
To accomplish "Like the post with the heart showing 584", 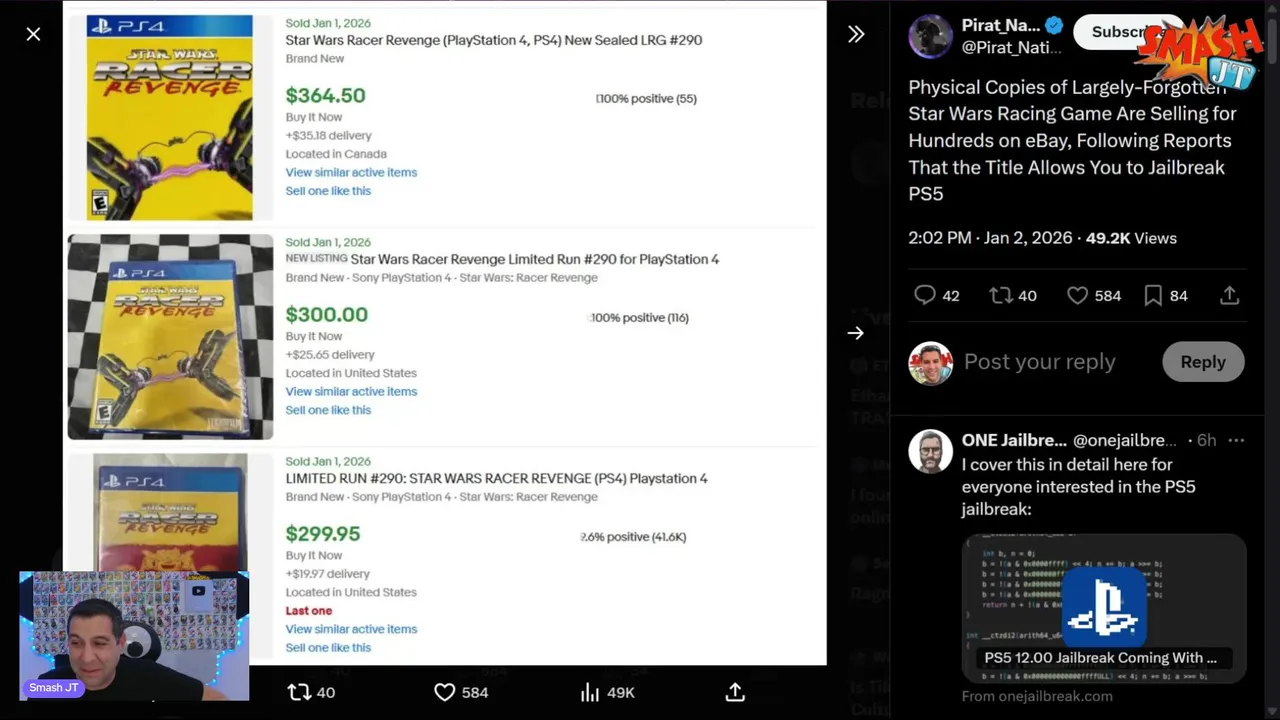I will coord(1077,295).
